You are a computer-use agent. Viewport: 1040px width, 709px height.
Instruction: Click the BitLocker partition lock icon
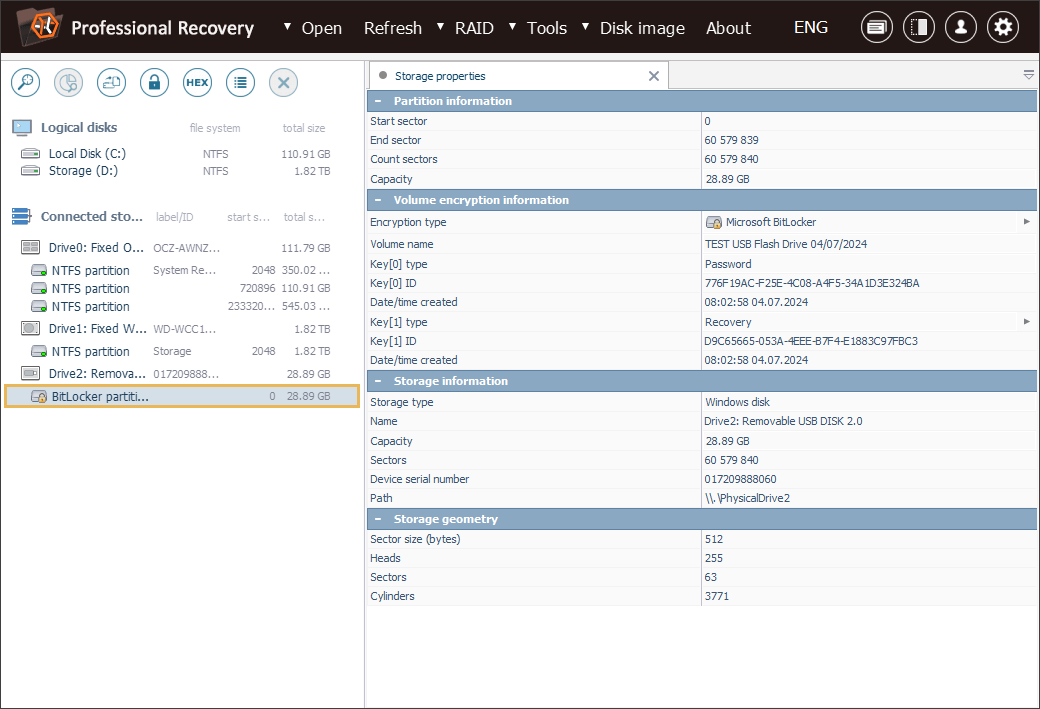[39, 397]
